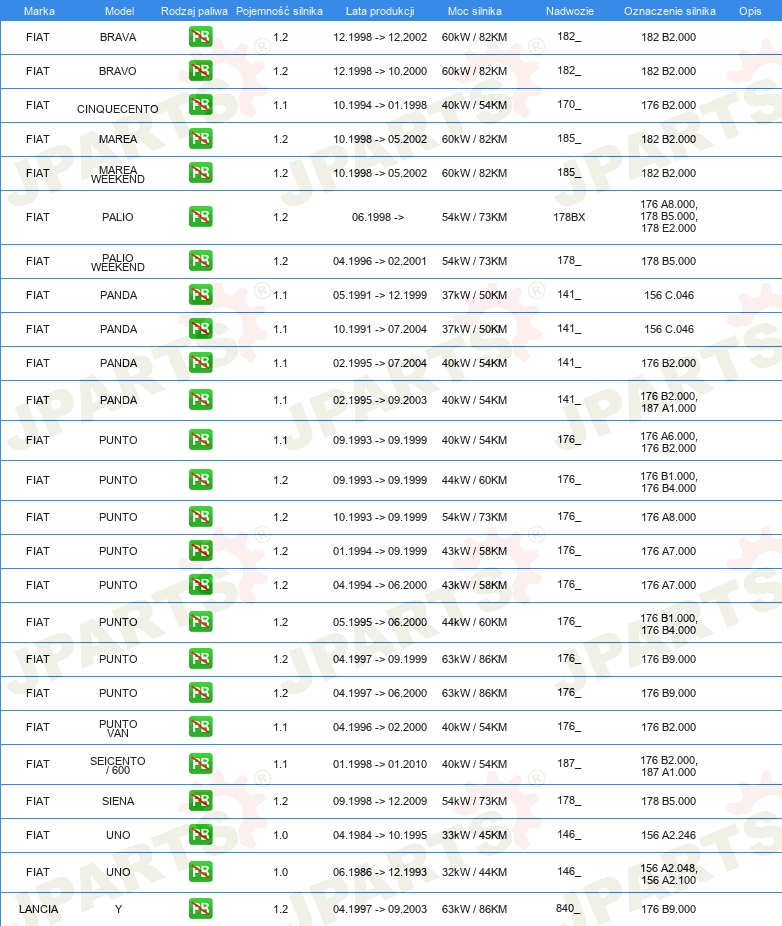Click the fuel icon in the UNO 33kW row
The image size is (782, 926).
pyautogui.click(x=201, y=835)
